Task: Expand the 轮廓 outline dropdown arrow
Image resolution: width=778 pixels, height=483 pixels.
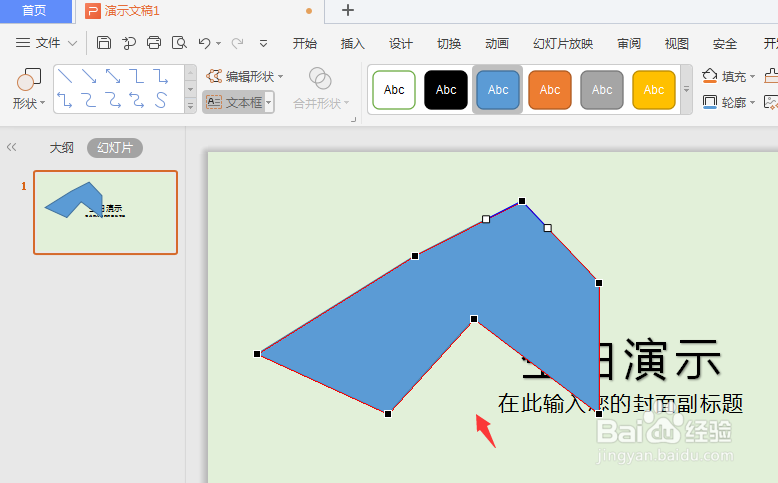Action: click(752, 103)
